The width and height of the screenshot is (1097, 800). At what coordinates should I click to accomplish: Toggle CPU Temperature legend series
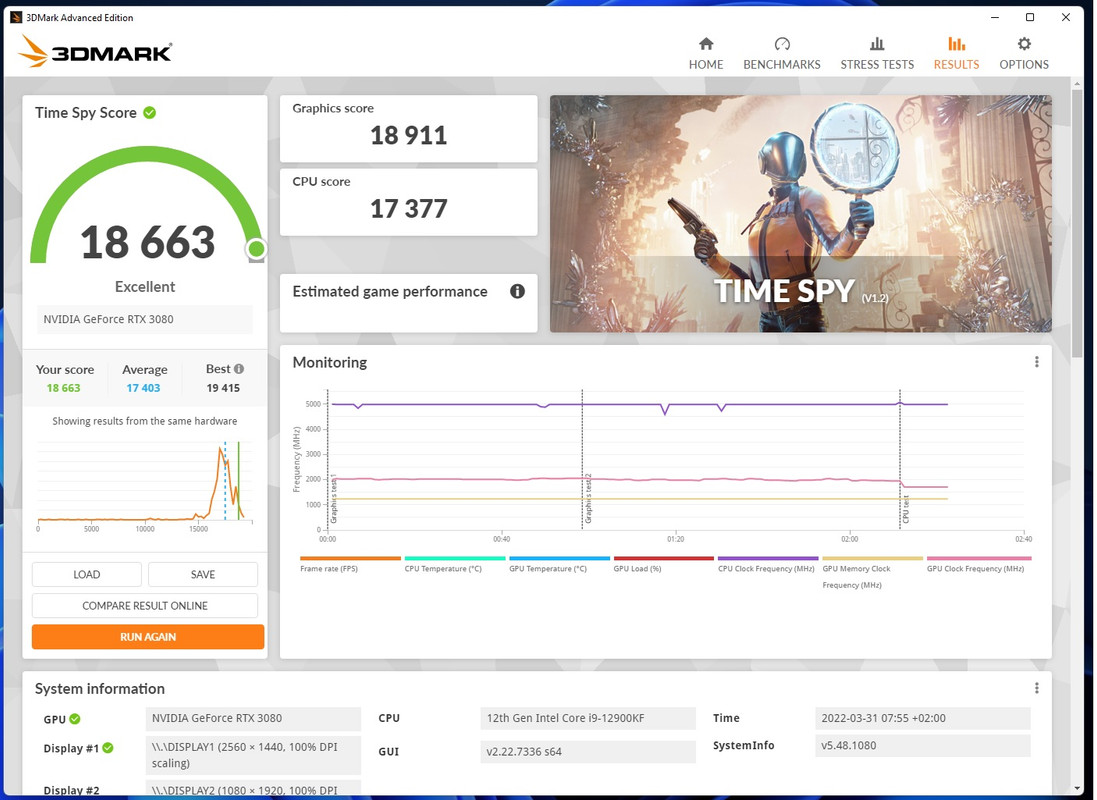tap(455, 565)
